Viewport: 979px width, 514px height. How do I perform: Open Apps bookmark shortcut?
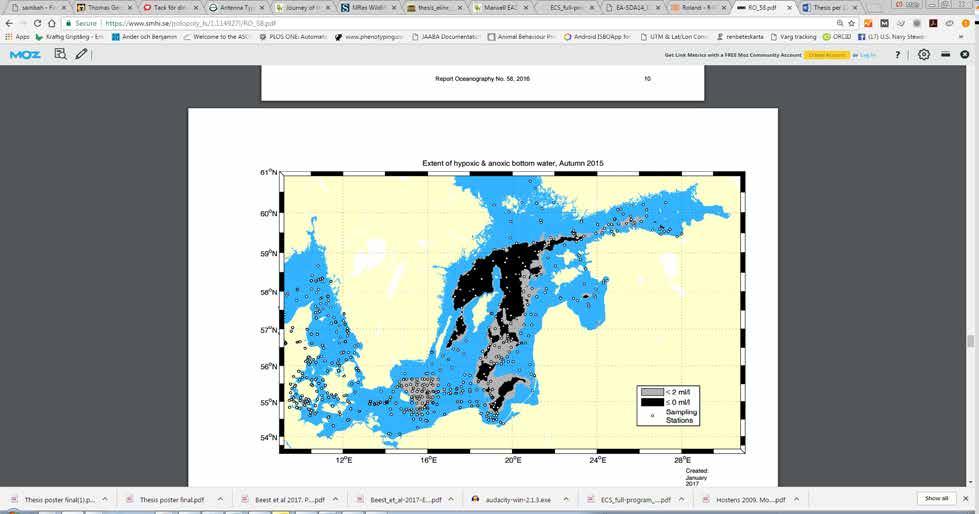17,37
